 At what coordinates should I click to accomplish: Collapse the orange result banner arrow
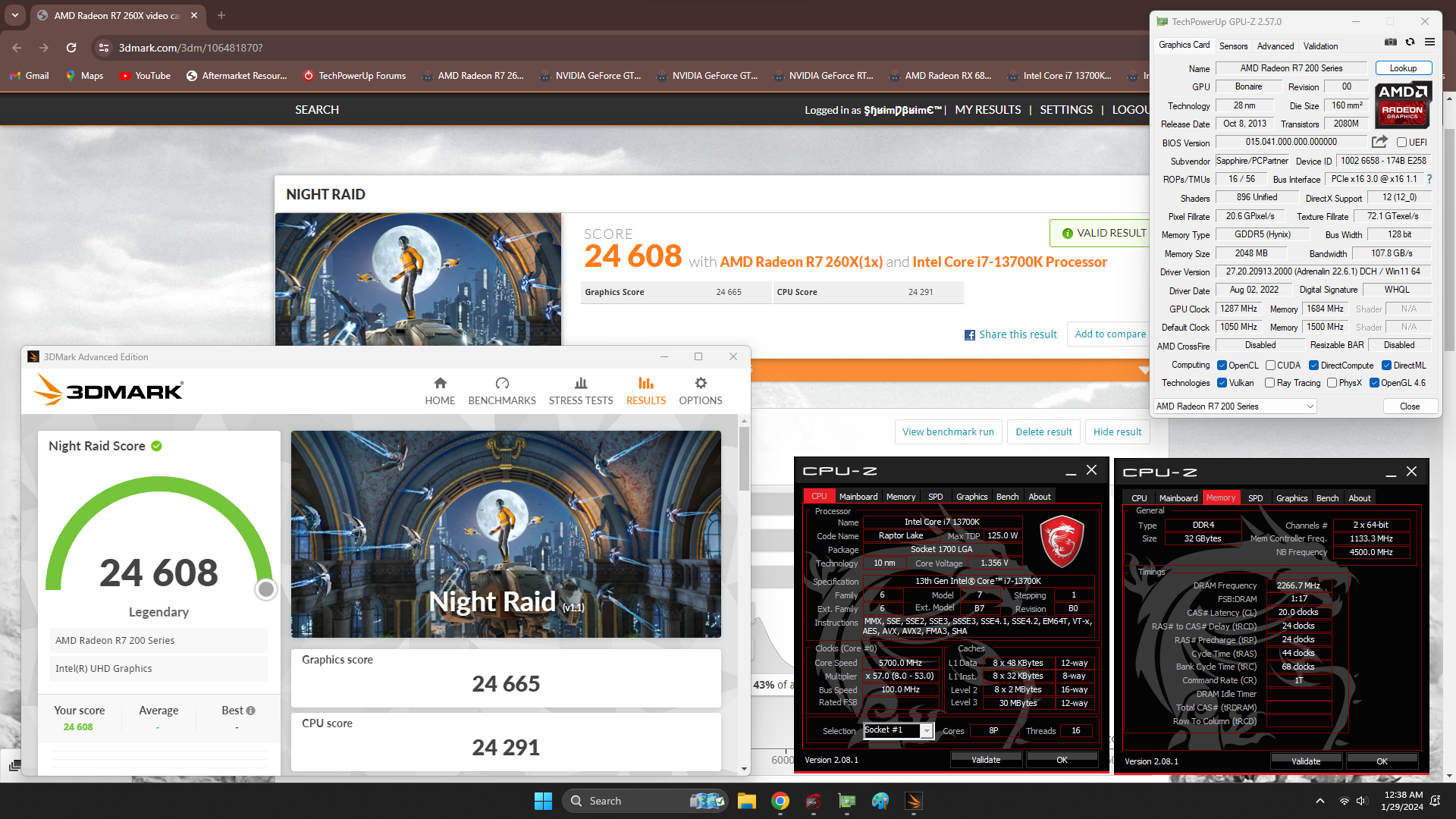1144,370
